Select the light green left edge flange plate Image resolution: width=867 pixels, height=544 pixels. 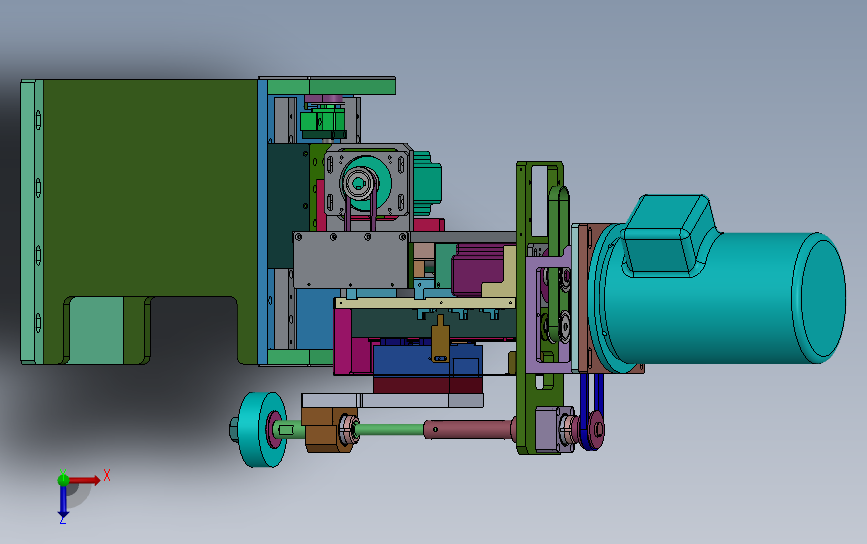click(x=32, y=222)
